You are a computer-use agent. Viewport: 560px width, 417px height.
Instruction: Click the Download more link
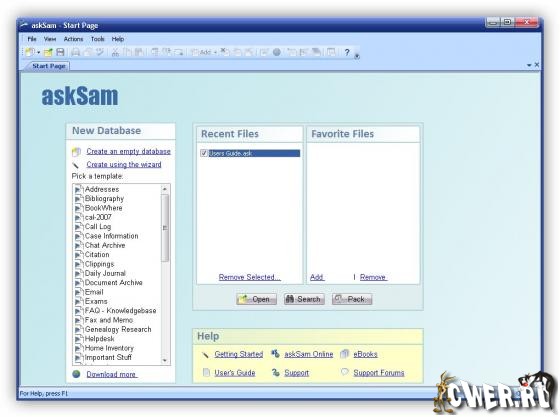pos(111,374)
